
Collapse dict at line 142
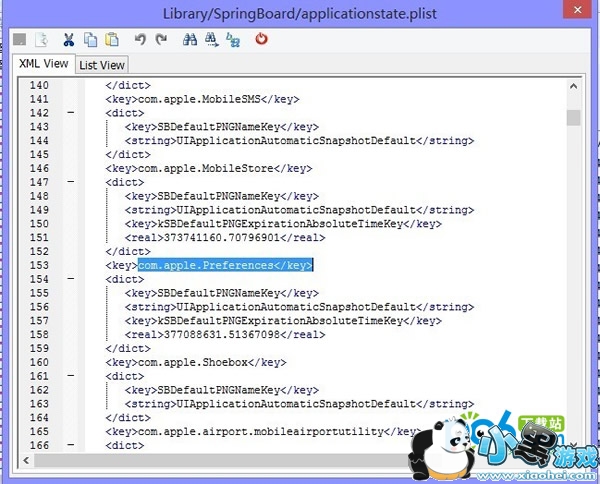click(71, 112)
